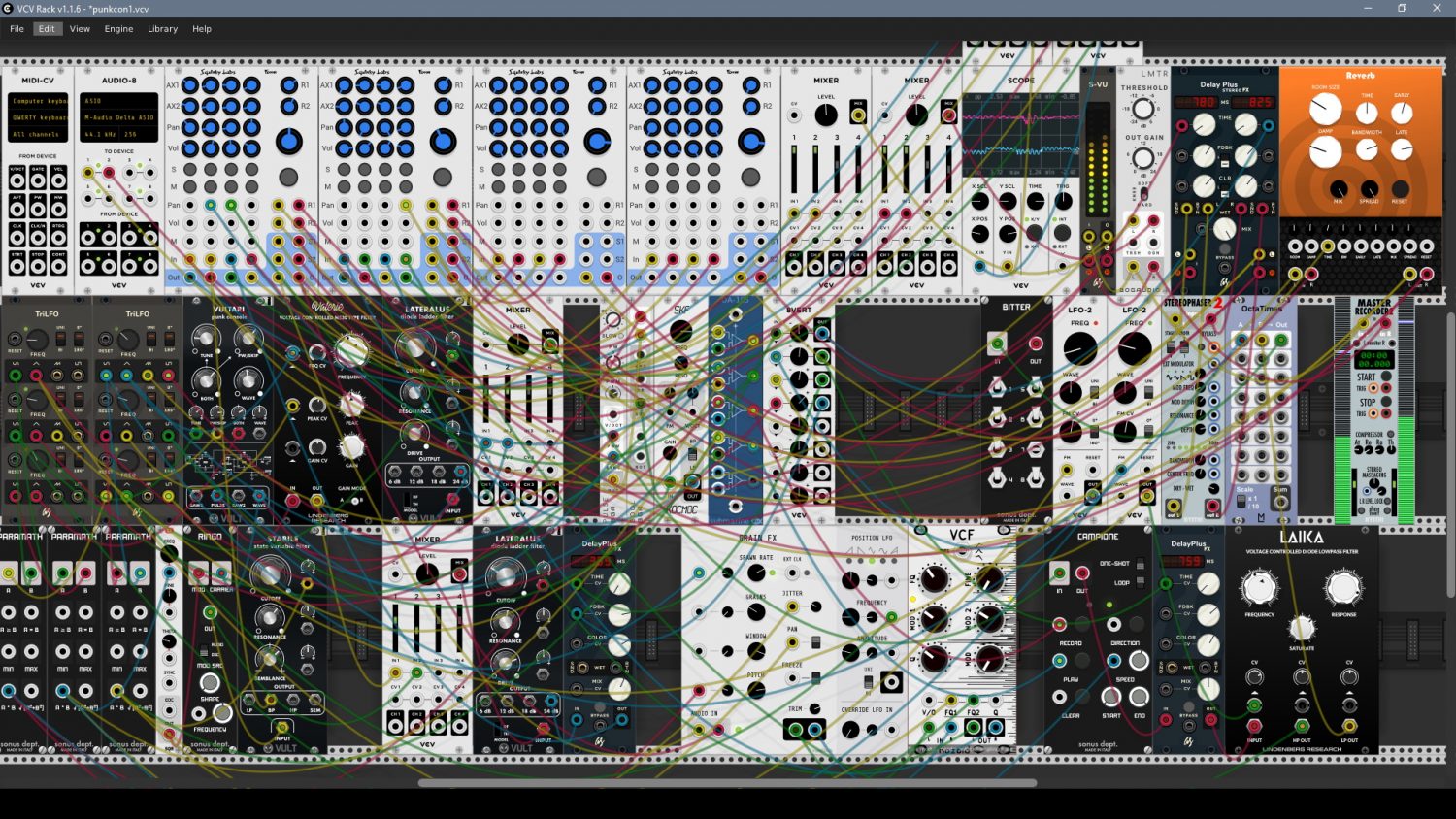Click the LAIKA INPUT jack
Viewport: 1456px width, 819px height.
pos(1254,726)
